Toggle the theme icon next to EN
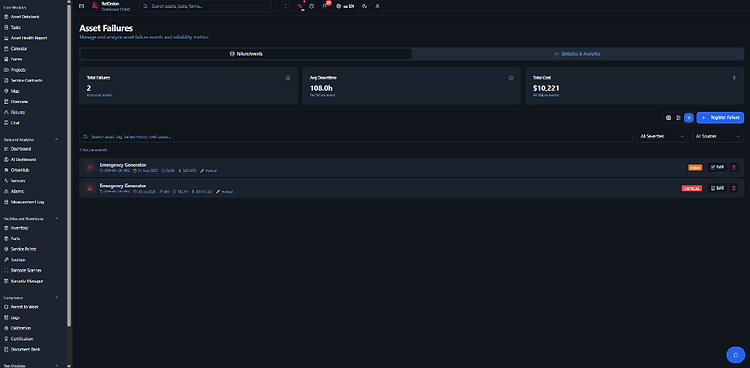750x368 pixels. [x=365, y=6]
